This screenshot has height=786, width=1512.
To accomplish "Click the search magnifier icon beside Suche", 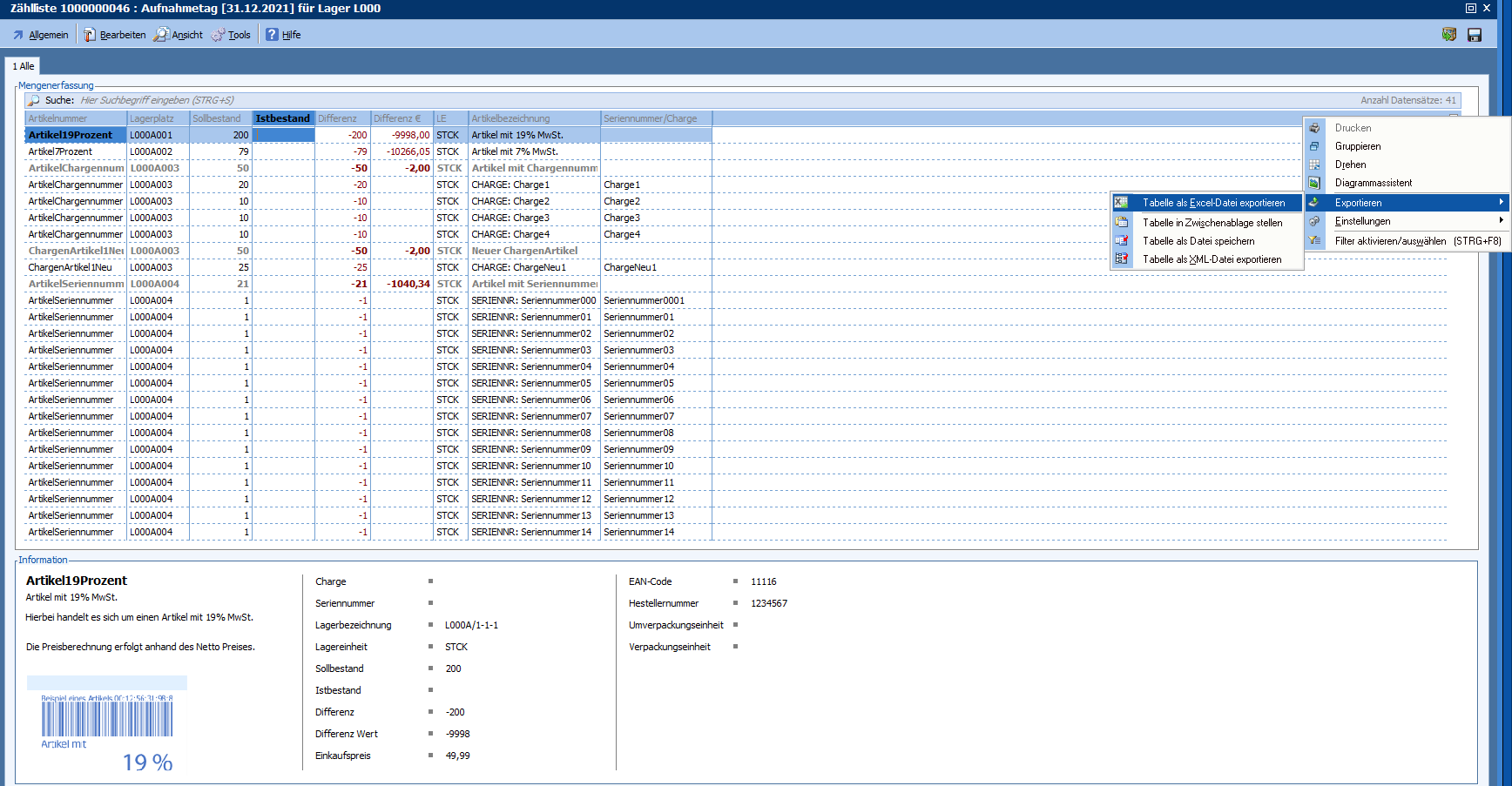I will [34, 100].
